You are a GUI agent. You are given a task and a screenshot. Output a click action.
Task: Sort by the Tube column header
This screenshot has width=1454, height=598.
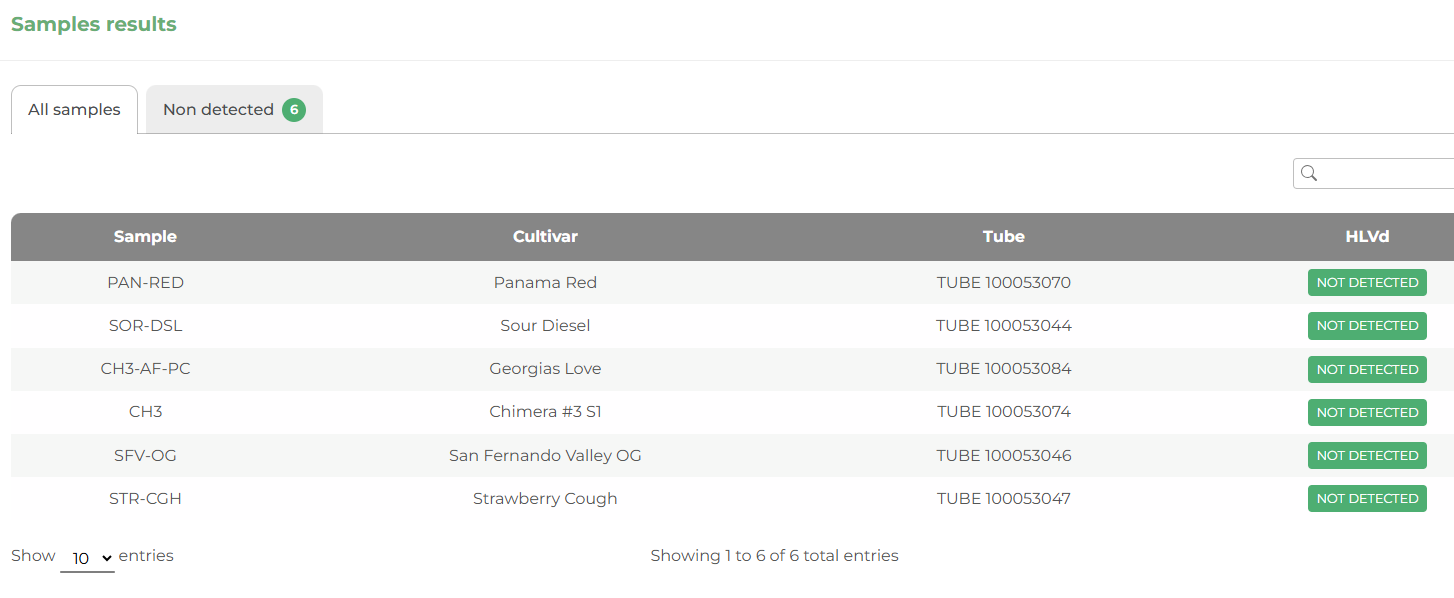click(1003, 237)
